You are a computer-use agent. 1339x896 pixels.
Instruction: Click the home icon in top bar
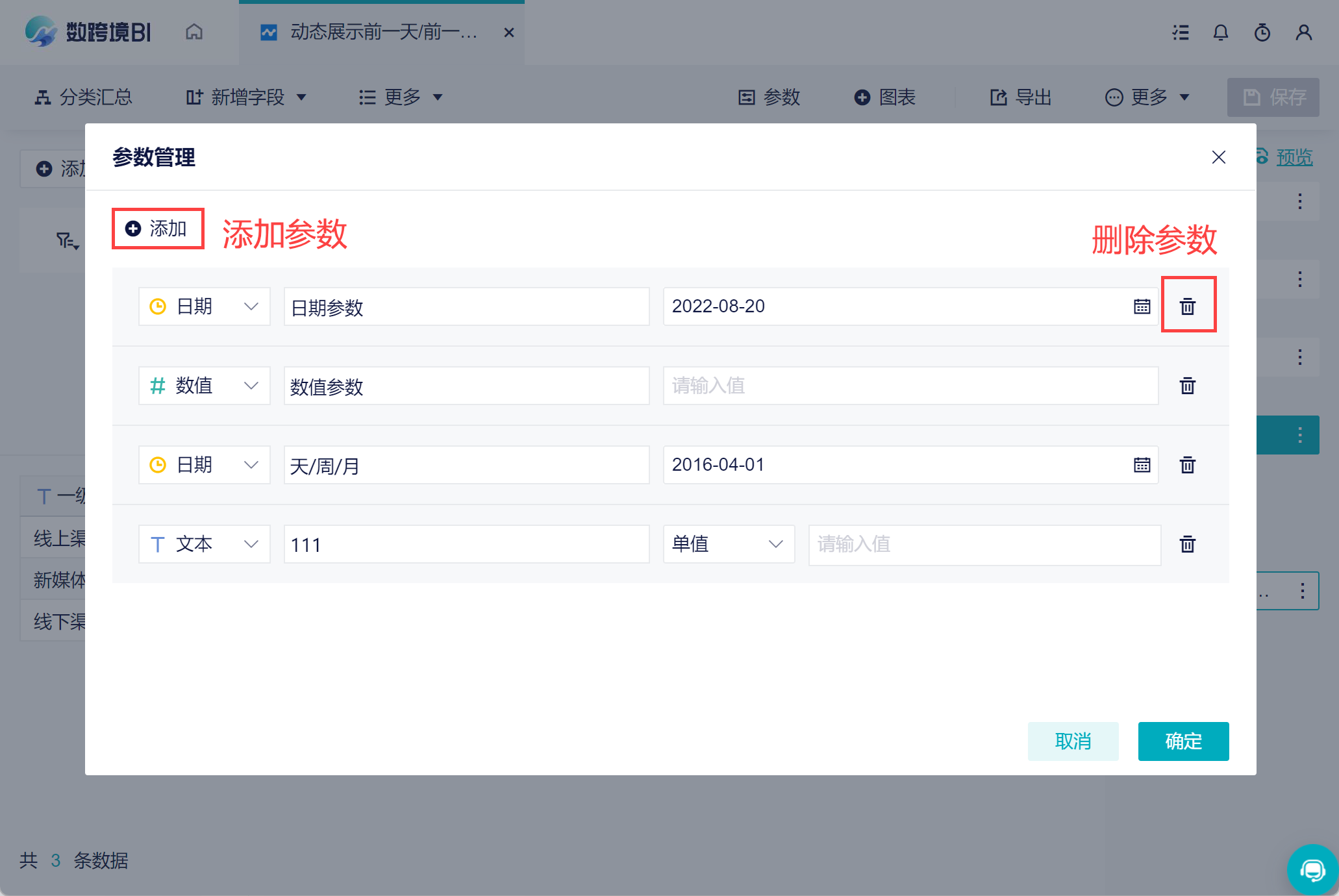194,32
